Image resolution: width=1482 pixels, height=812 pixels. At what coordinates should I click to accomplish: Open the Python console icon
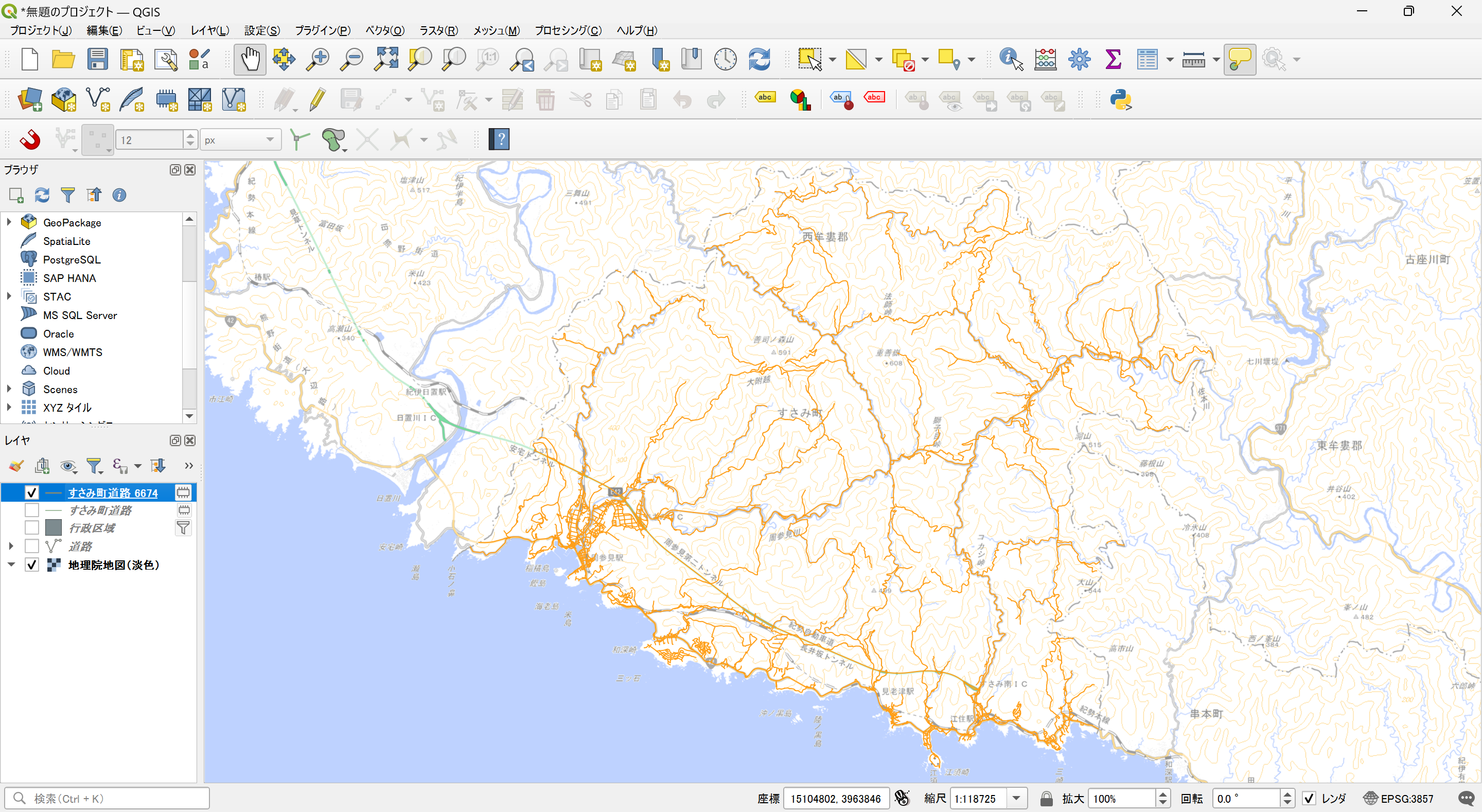point(1120,99)
